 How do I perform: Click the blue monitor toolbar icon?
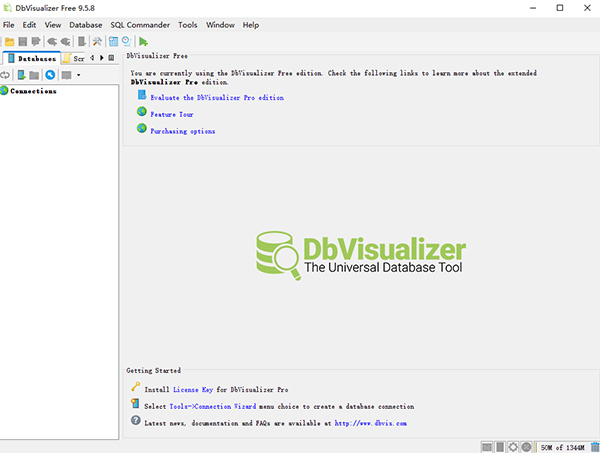[126, 41]
